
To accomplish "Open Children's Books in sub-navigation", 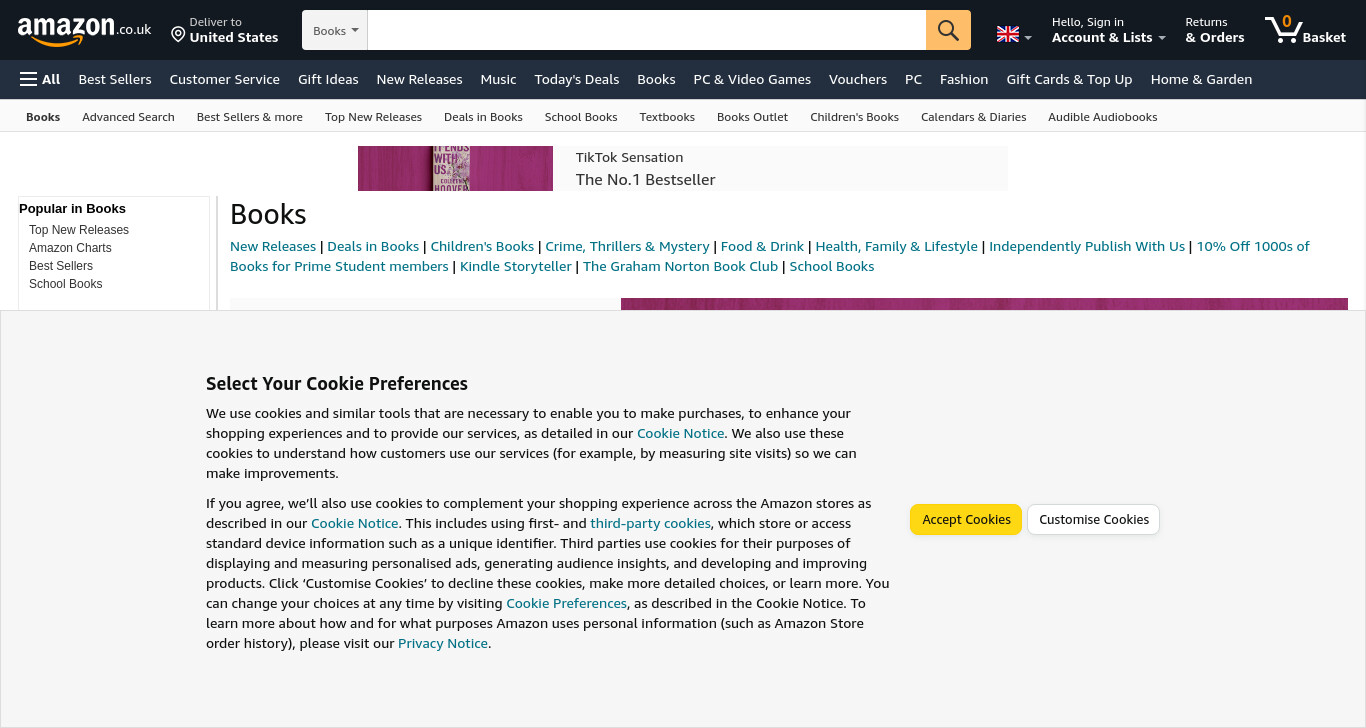I will pos(854,117).
